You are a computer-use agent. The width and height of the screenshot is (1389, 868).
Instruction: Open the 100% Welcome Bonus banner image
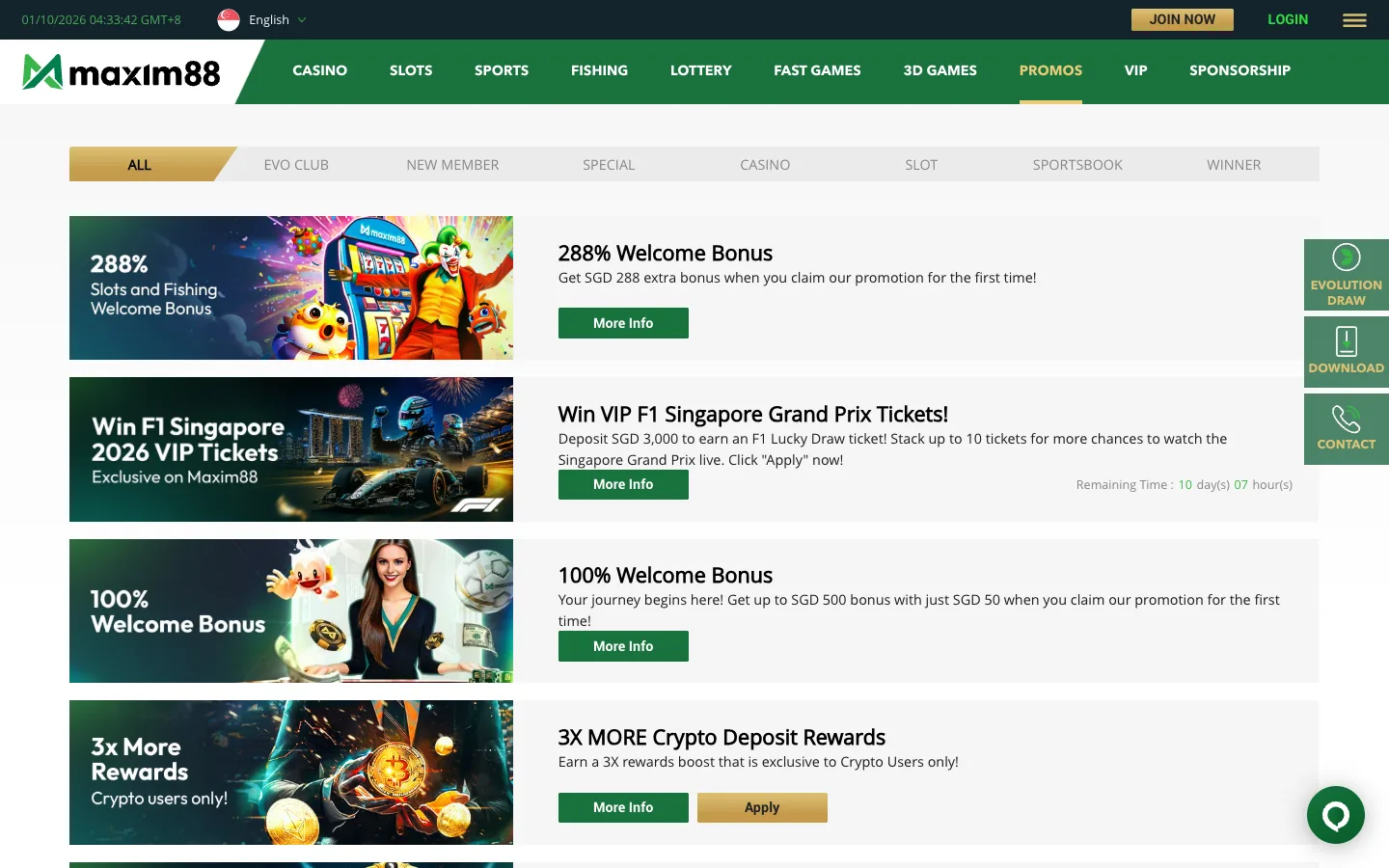291,610
